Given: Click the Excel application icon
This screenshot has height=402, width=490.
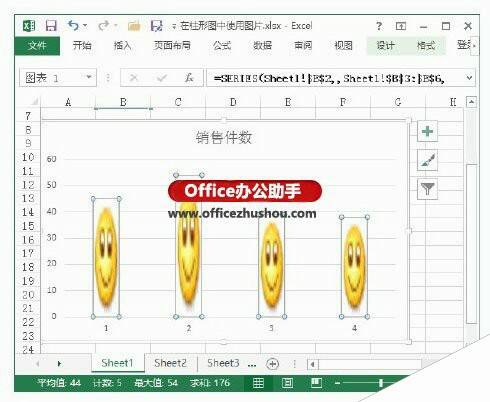Looking at the screenshot, I should [x=29, y=26].
